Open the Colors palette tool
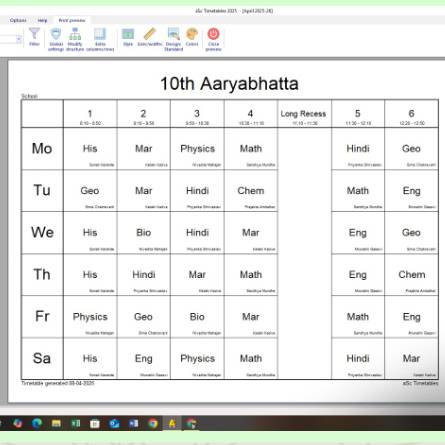The image size is (445, 445). tap(192, 37)
